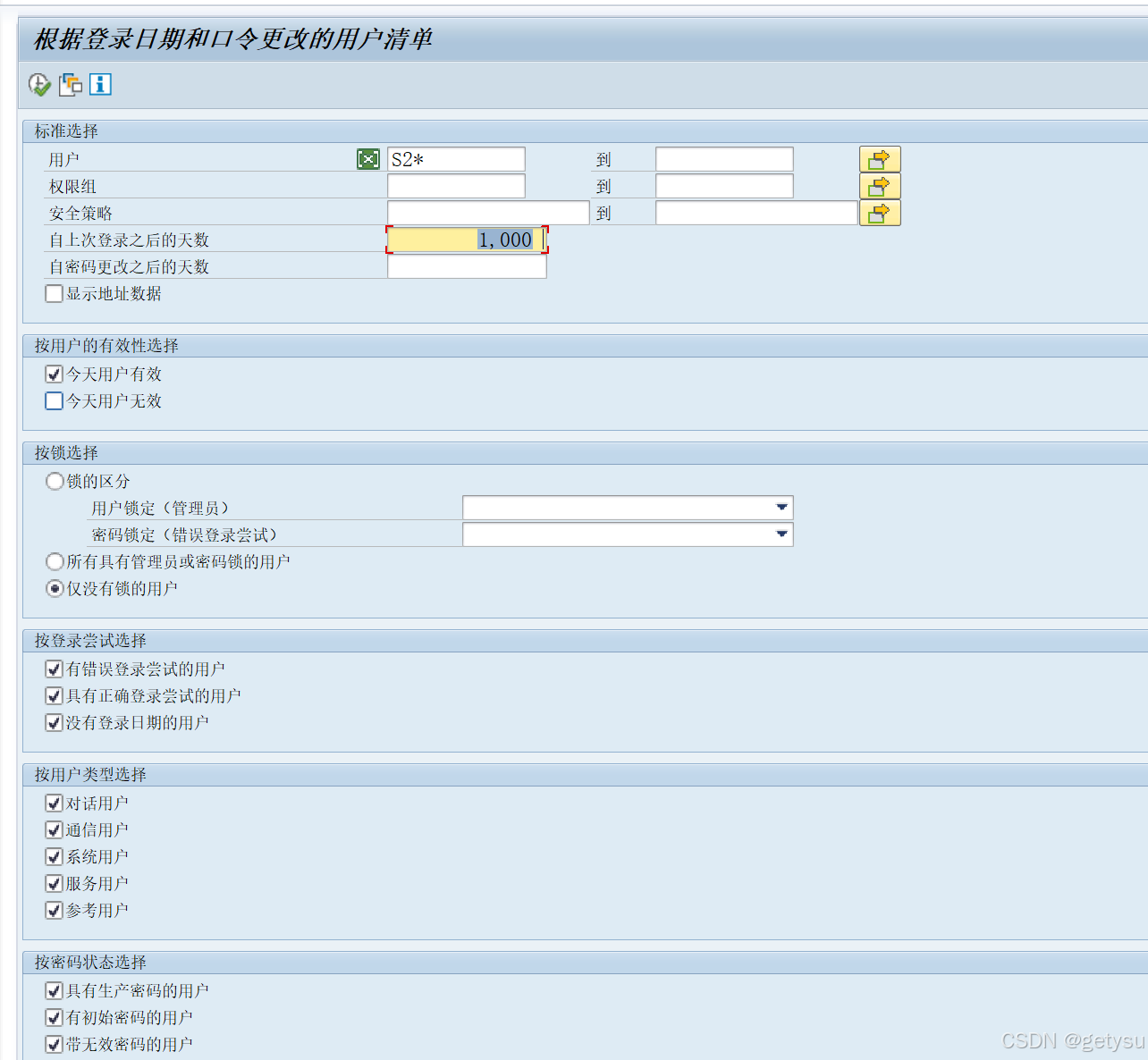Select the 锁的区分 radio button
This screenshot has height=1060, width=1148.
click(55, 481)
